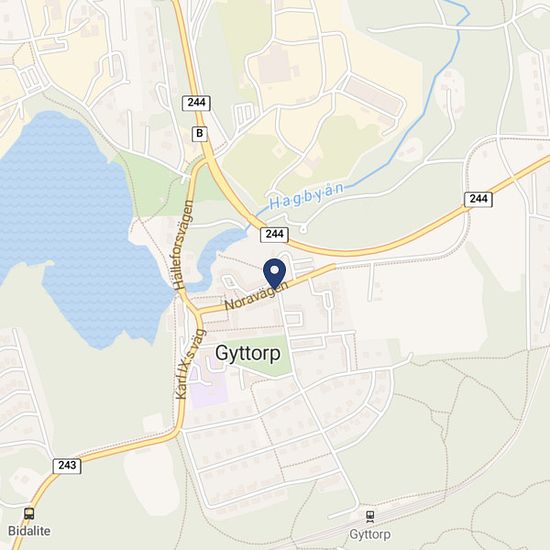The height and width of the screenshot is (550, 550).
Task: Click the Noravägen street label
Action: tap(256, 295)
